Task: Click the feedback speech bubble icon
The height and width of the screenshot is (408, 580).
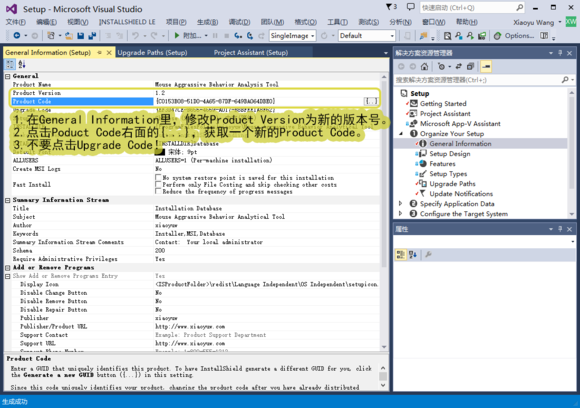Action: pos(411,7)
